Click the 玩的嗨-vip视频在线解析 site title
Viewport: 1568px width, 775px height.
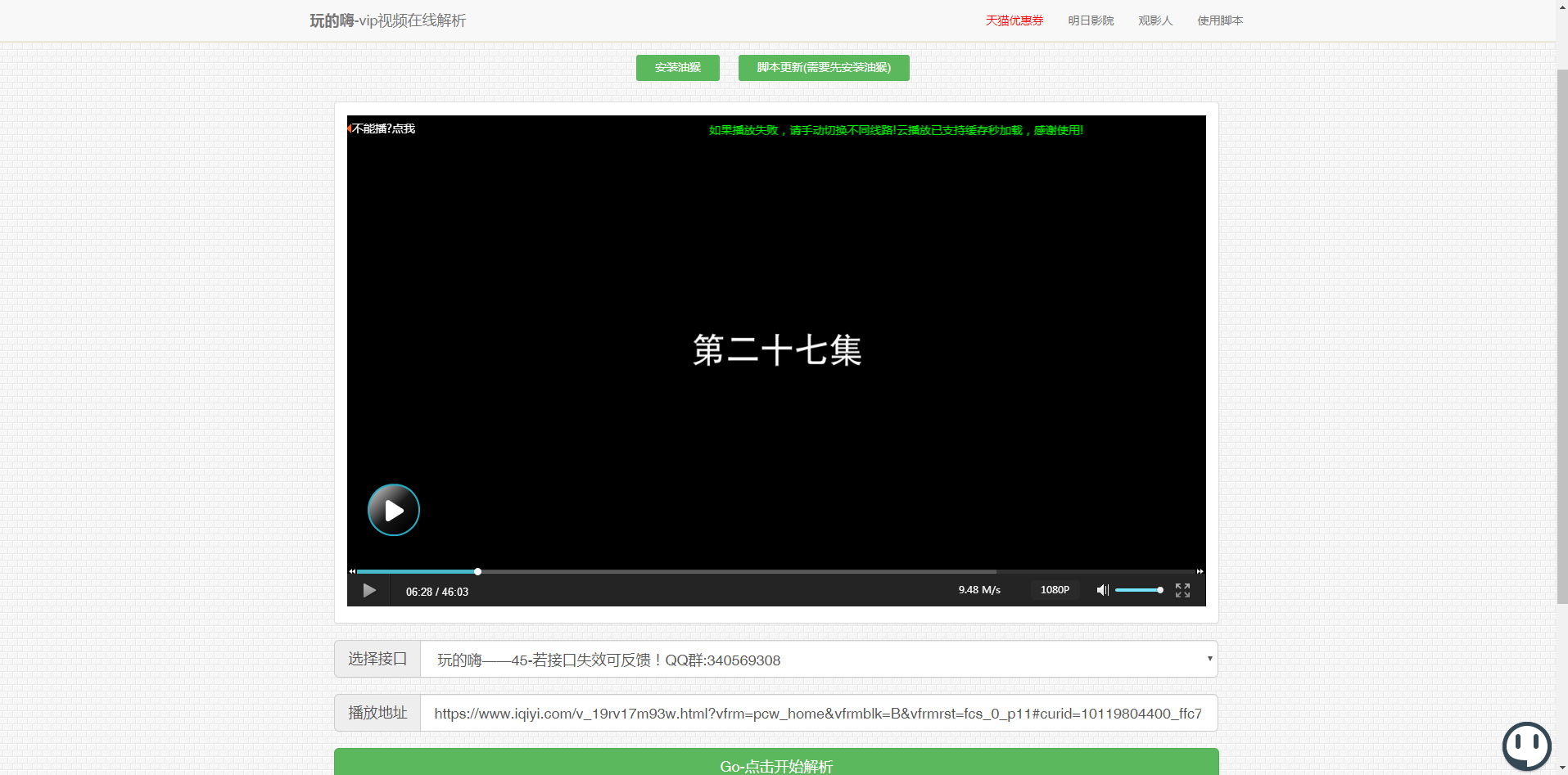(387, 20)
